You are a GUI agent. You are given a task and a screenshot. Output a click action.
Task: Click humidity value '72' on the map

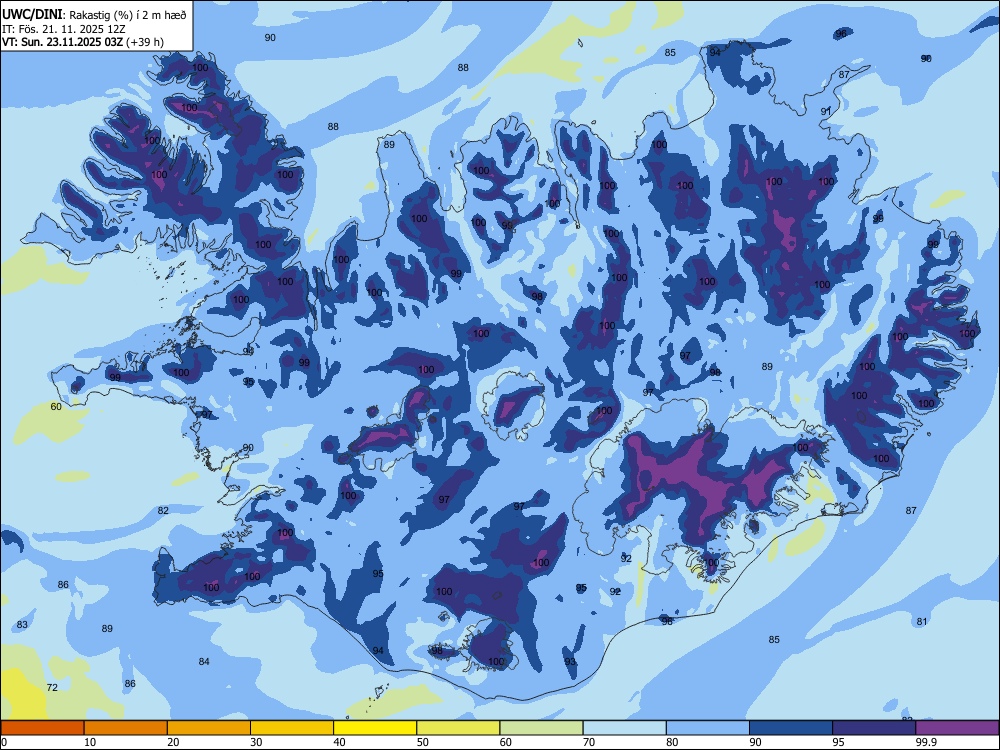click(x=52, y=687)
